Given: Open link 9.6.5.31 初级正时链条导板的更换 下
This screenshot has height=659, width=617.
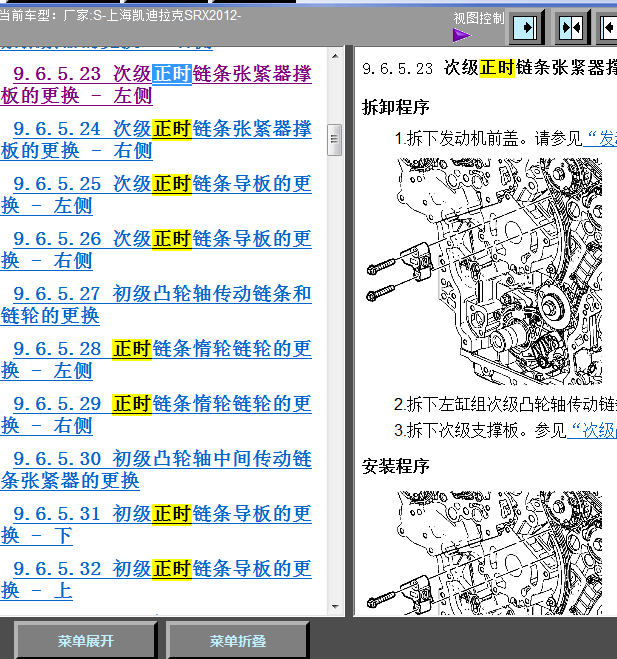Looking at the screenshot, I should pyautogui.click(x=156, y=525).
